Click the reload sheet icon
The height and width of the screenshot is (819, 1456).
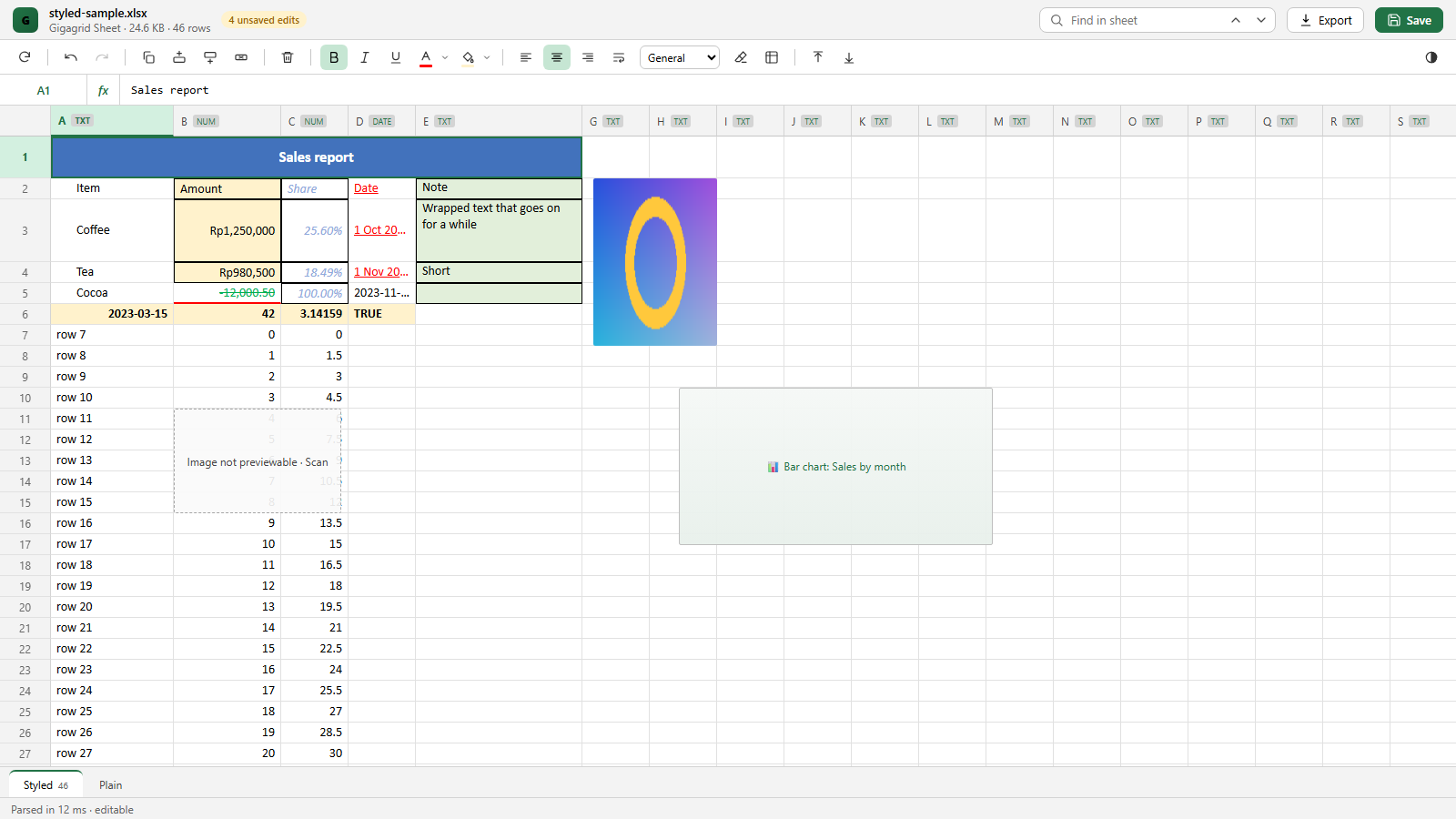coord(25,57)
